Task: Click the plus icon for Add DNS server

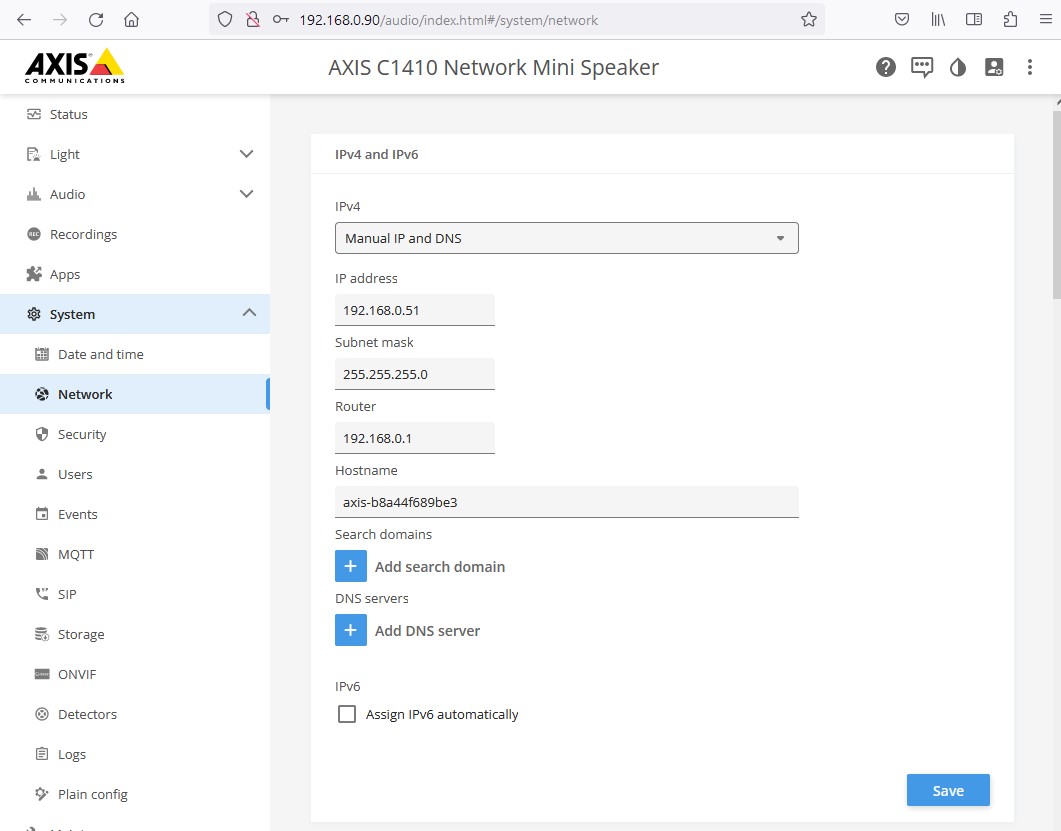Action: [x=351, y=631]
